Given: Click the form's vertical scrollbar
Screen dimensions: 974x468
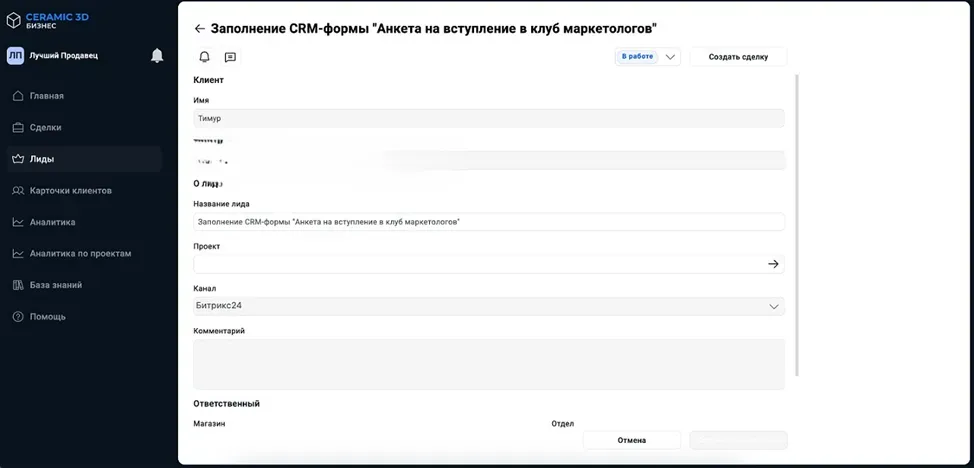Looking at the screenshot, I should tap(797, 225).
